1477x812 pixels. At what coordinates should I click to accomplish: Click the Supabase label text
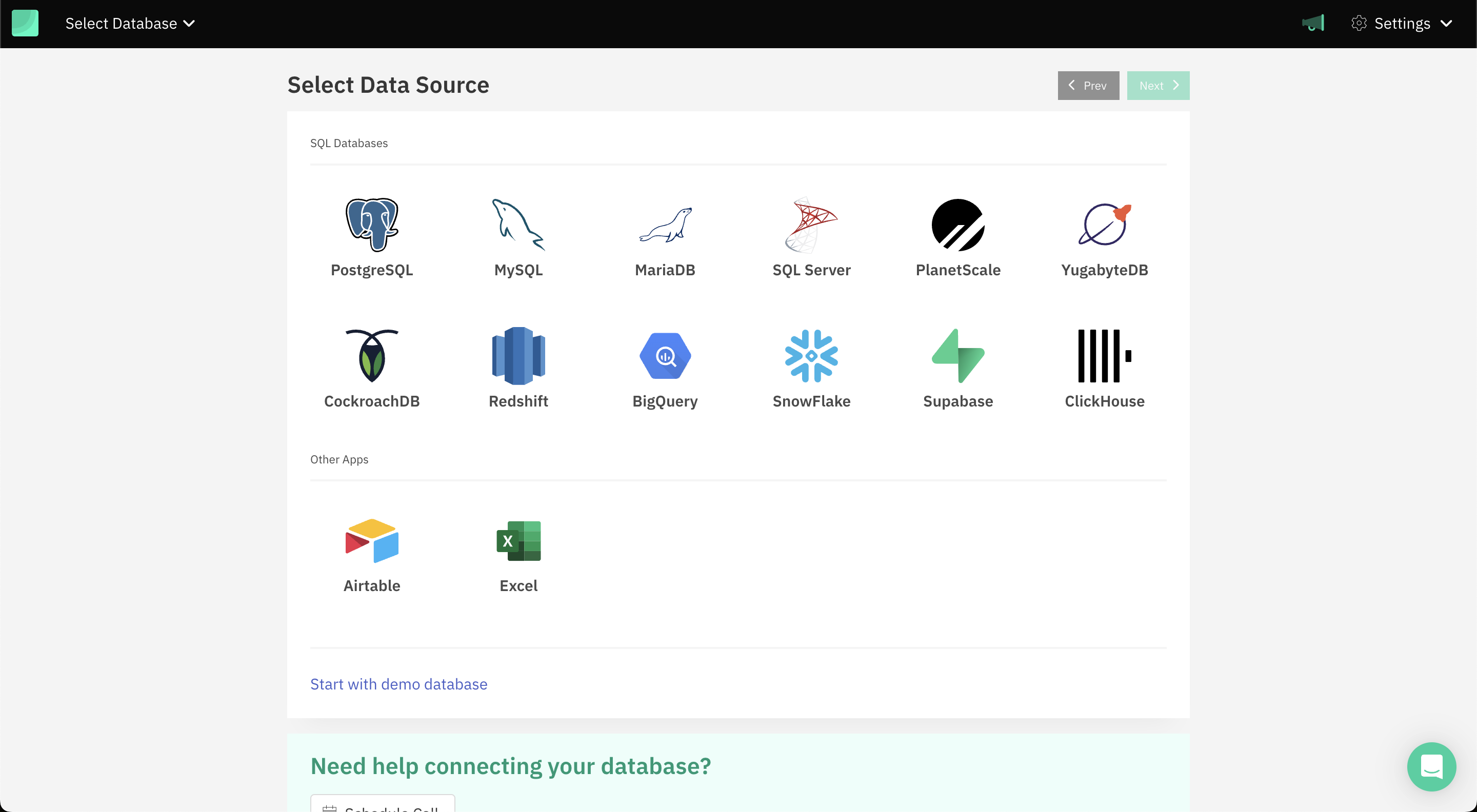(958, 401)
